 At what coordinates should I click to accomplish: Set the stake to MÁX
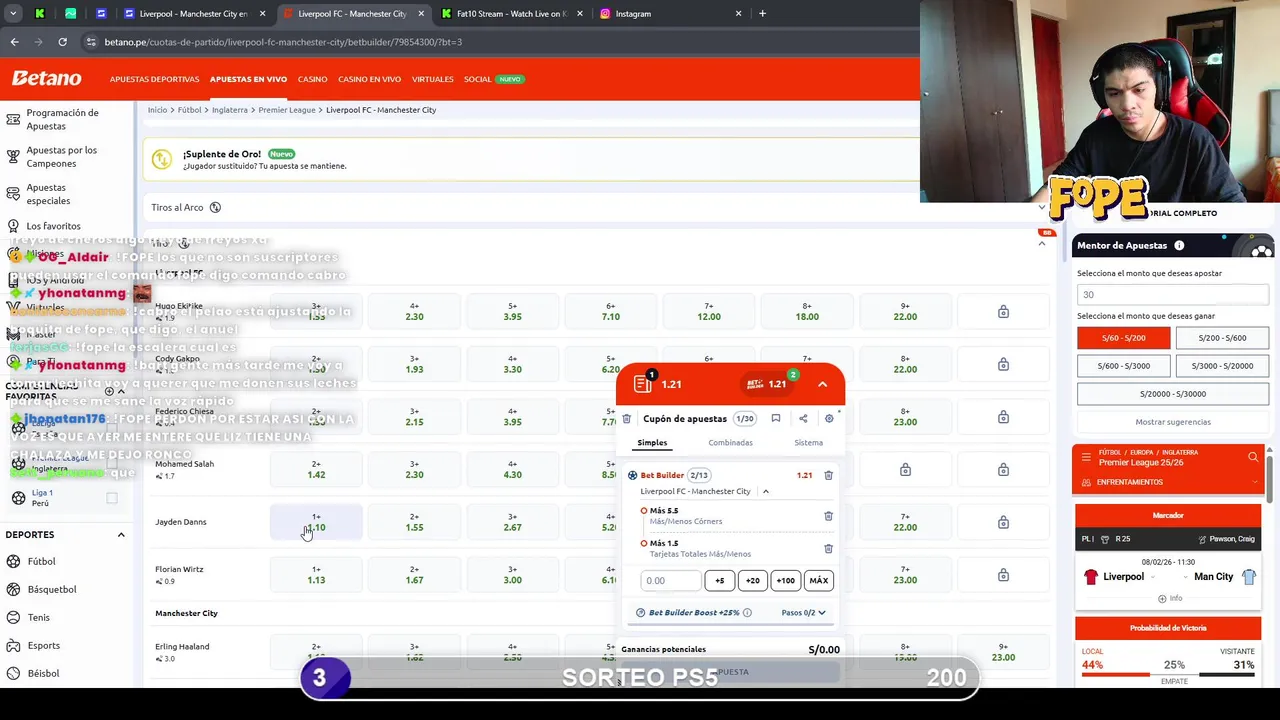click(x=819, y=580)
